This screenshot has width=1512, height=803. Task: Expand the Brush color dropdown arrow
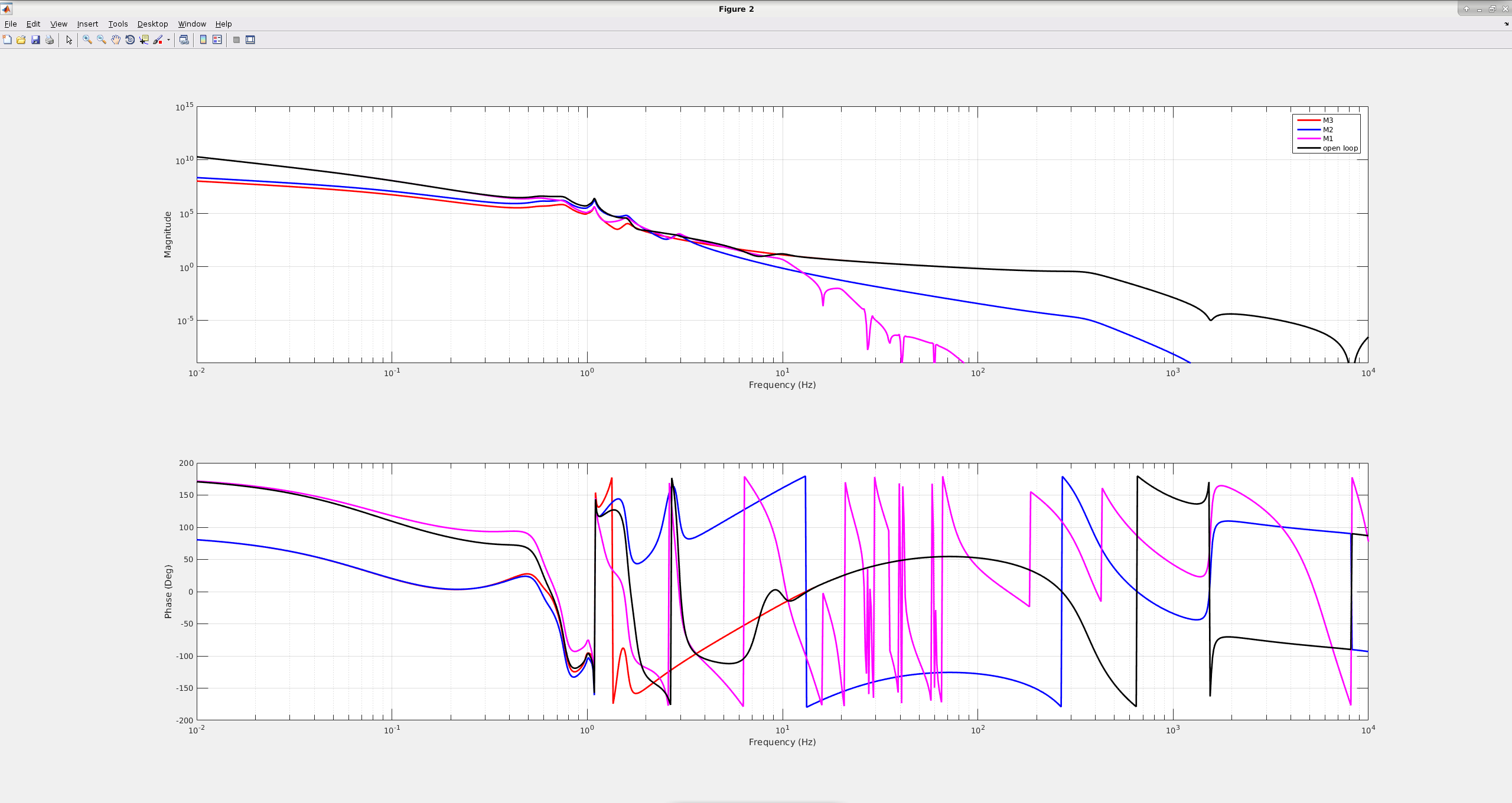point(168,40)
